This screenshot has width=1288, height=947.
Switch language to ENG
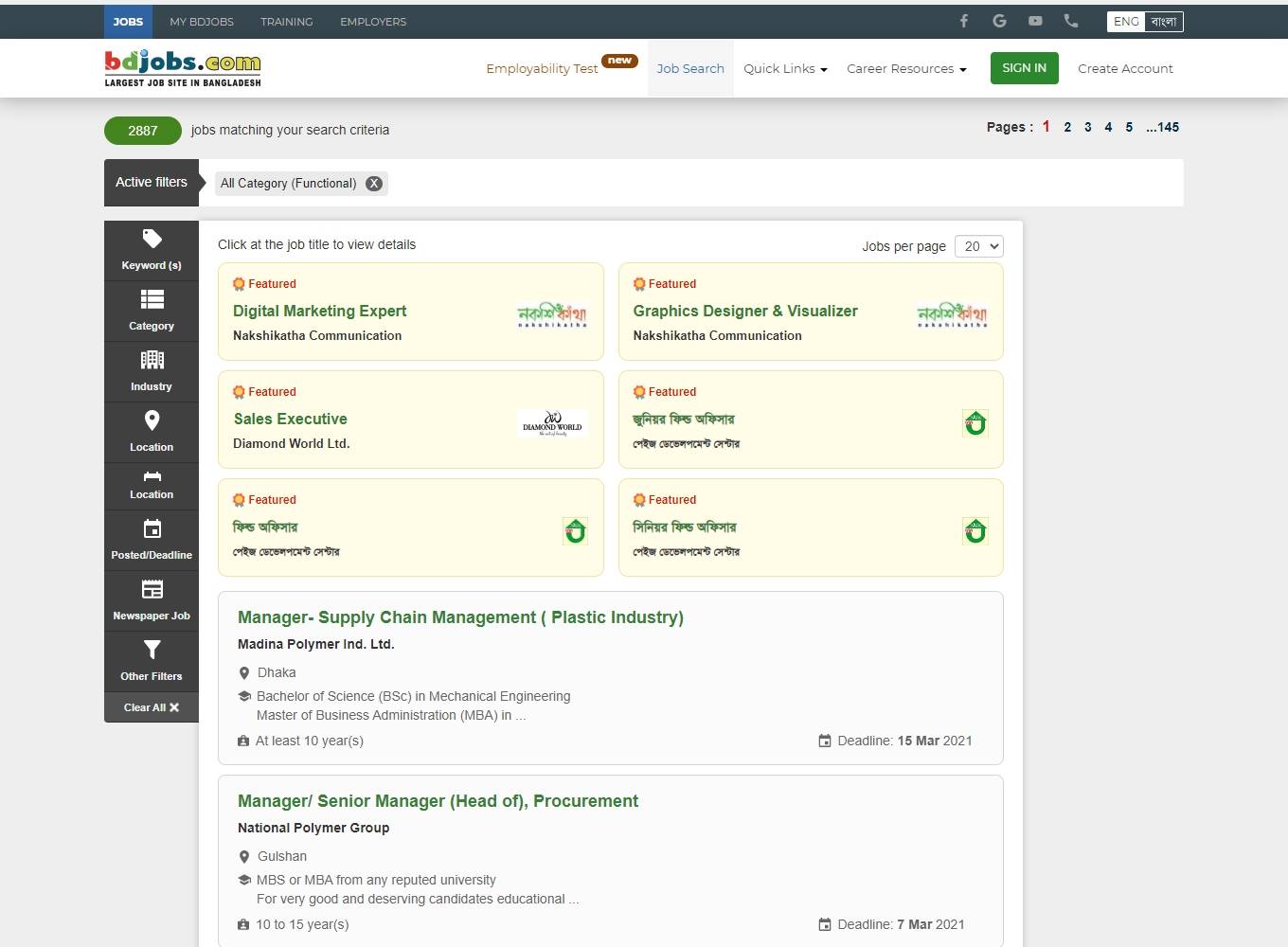[x=1126, y=22]
